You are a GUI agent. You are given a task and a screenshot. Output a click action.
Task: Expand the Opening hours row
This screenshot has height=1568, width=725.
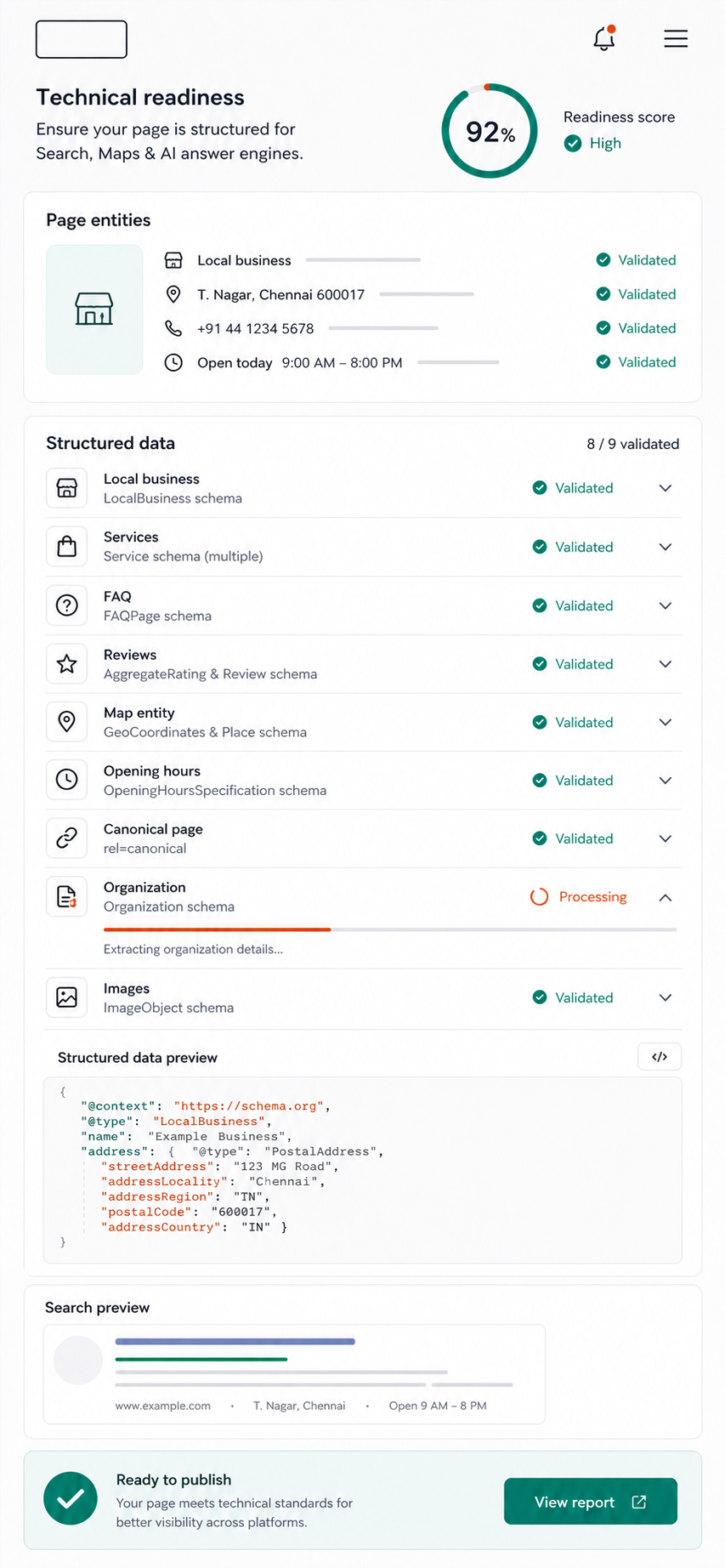coord(666,780)
